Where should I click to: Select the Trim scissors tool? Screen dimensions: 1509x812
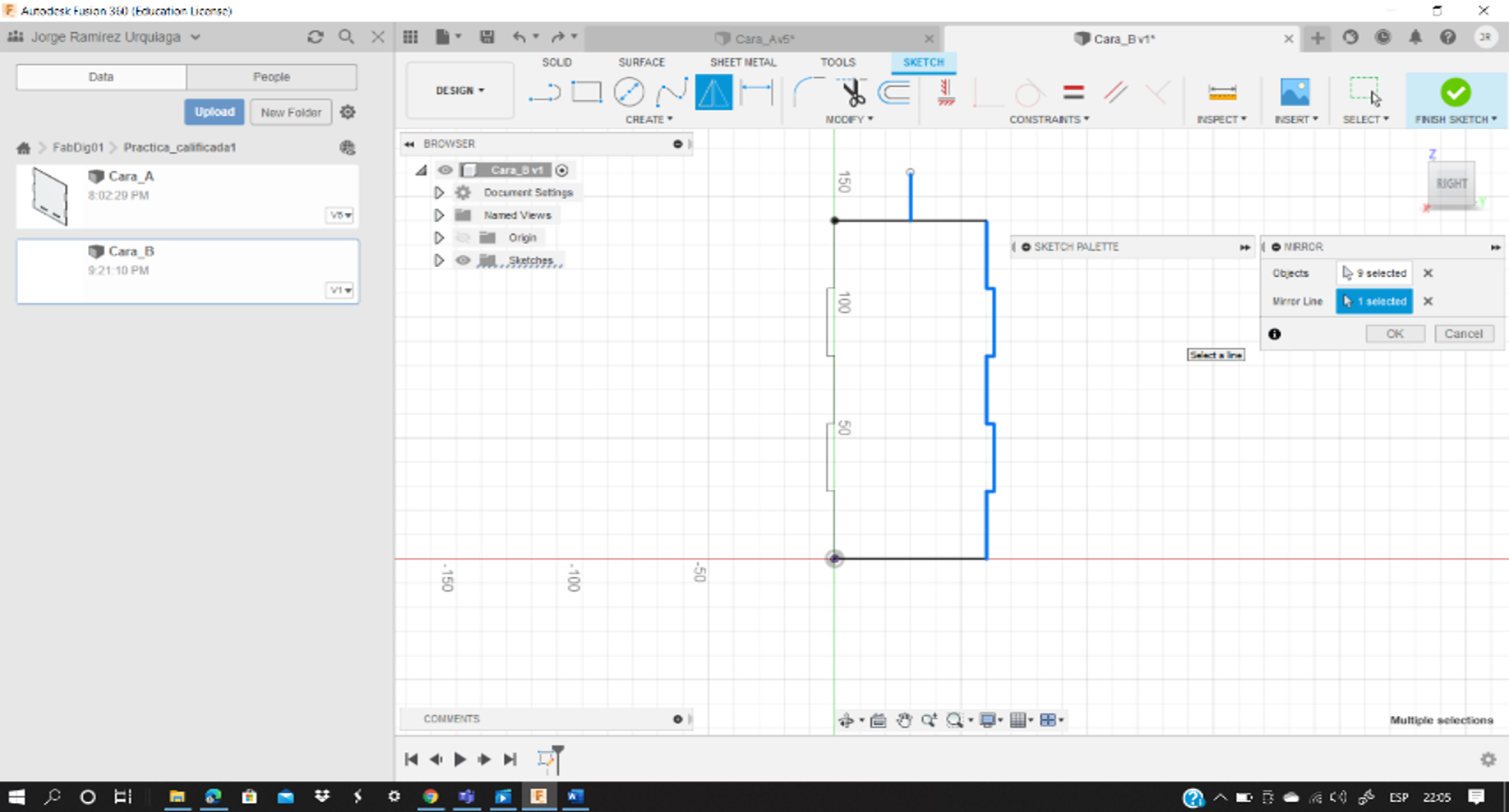pos(854,92)
